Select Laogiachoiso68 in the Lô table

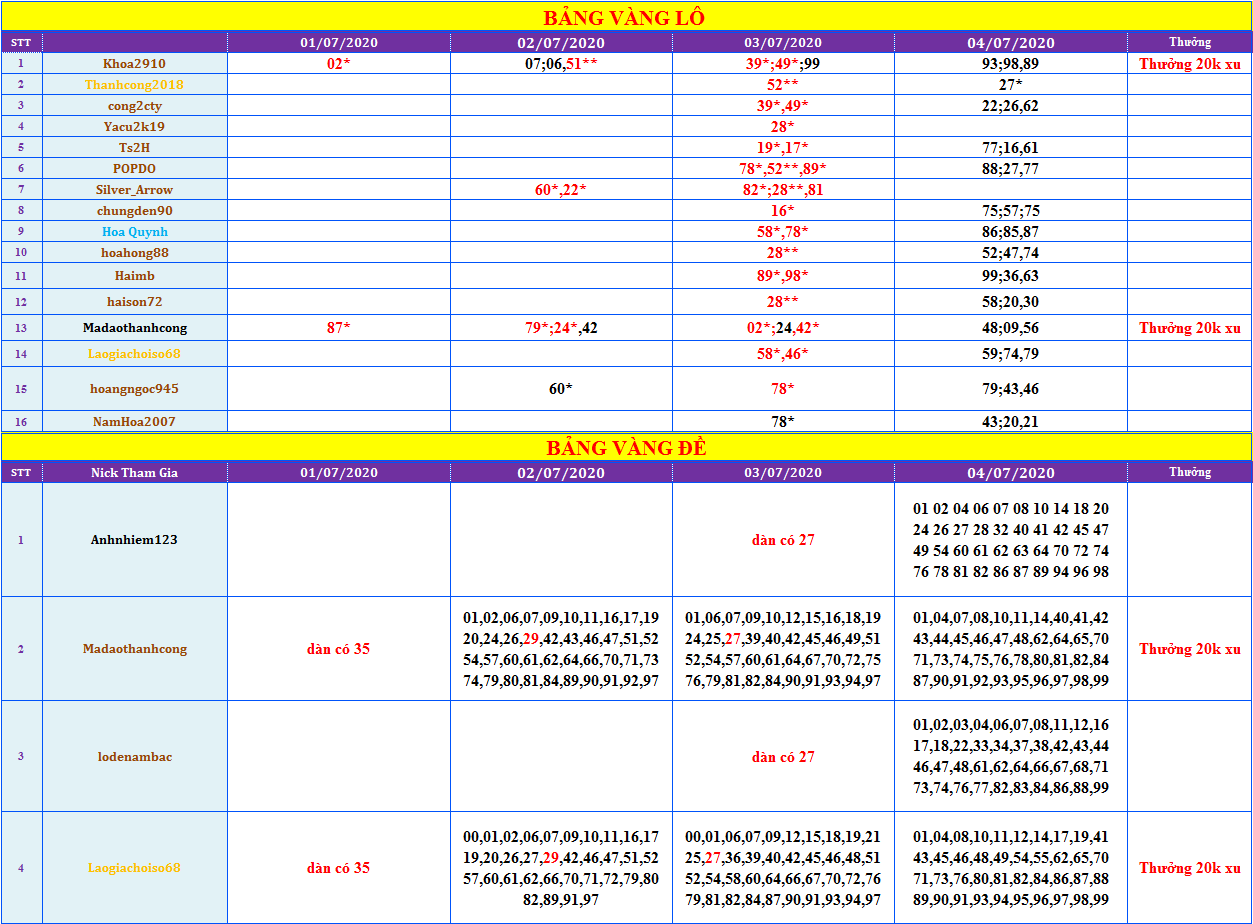point(134,354)
